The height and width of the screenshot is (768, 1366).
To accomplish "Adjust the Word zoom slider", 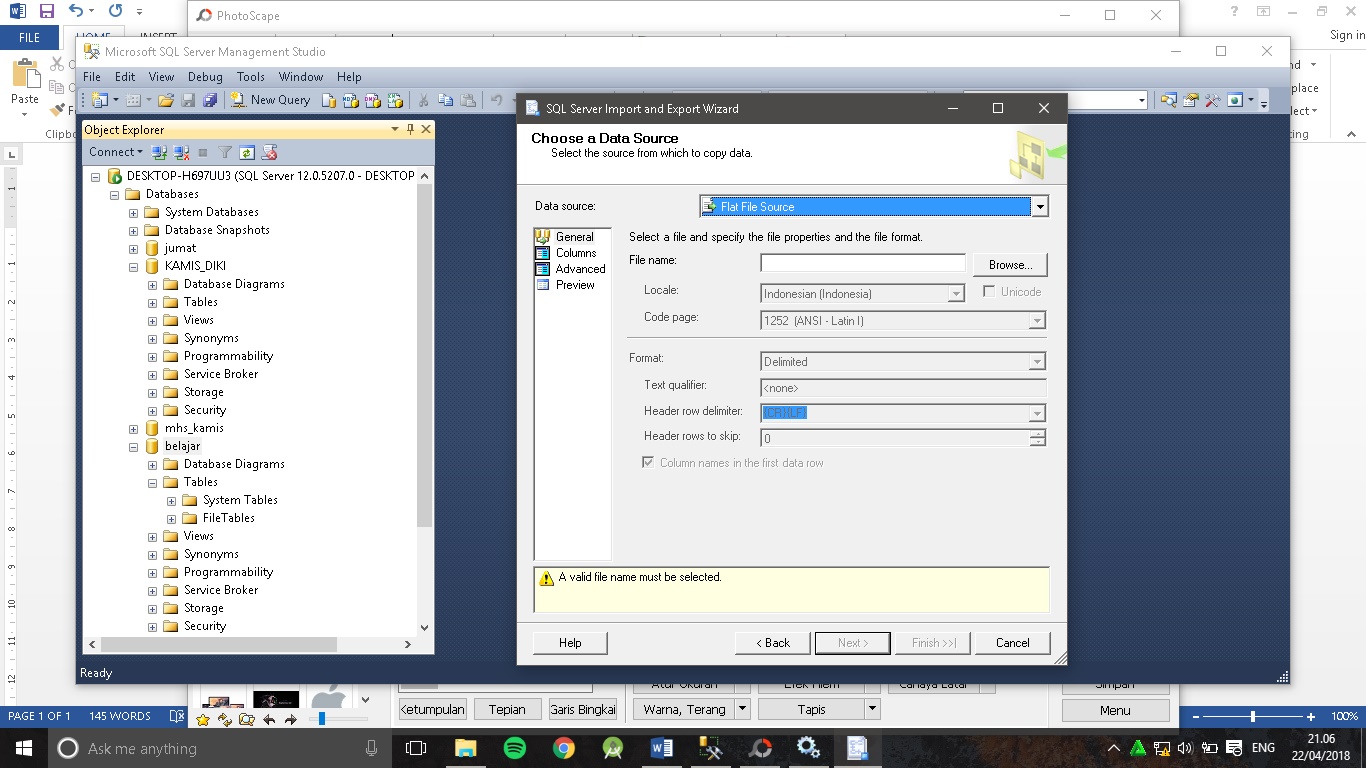I will pos(1253,717).
